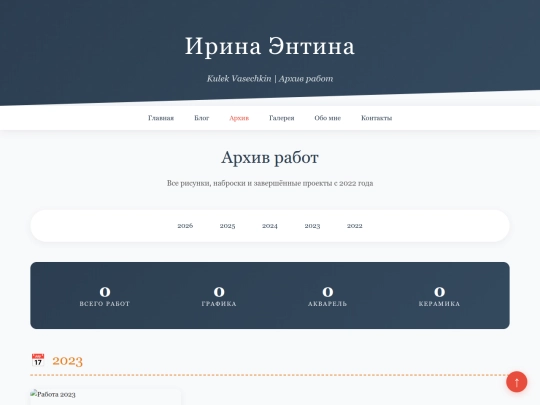Click the Архив работ page heading
The height and width of the screenshot is (405, 540).
coord(270,158)
